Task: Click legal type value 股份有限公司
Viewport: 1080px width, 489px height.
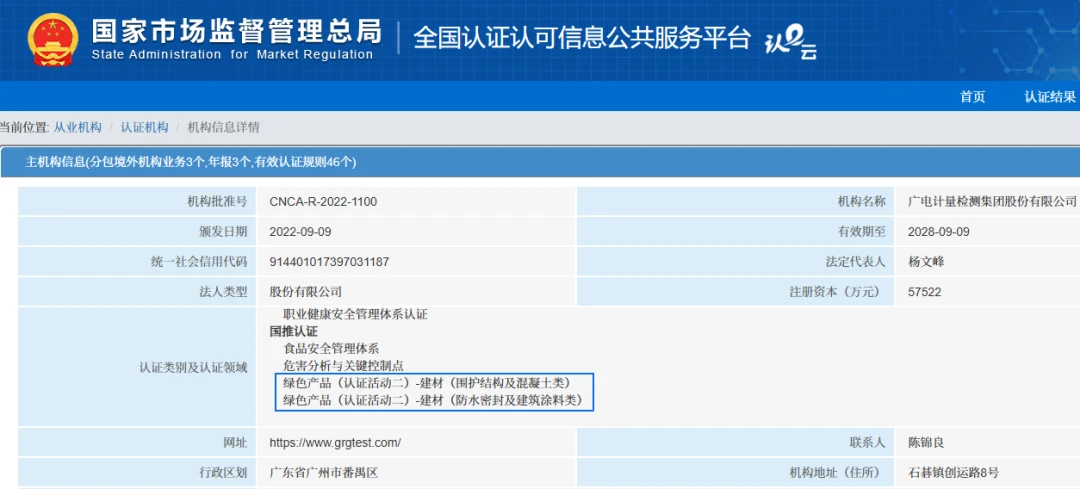Action: (305, 292)
